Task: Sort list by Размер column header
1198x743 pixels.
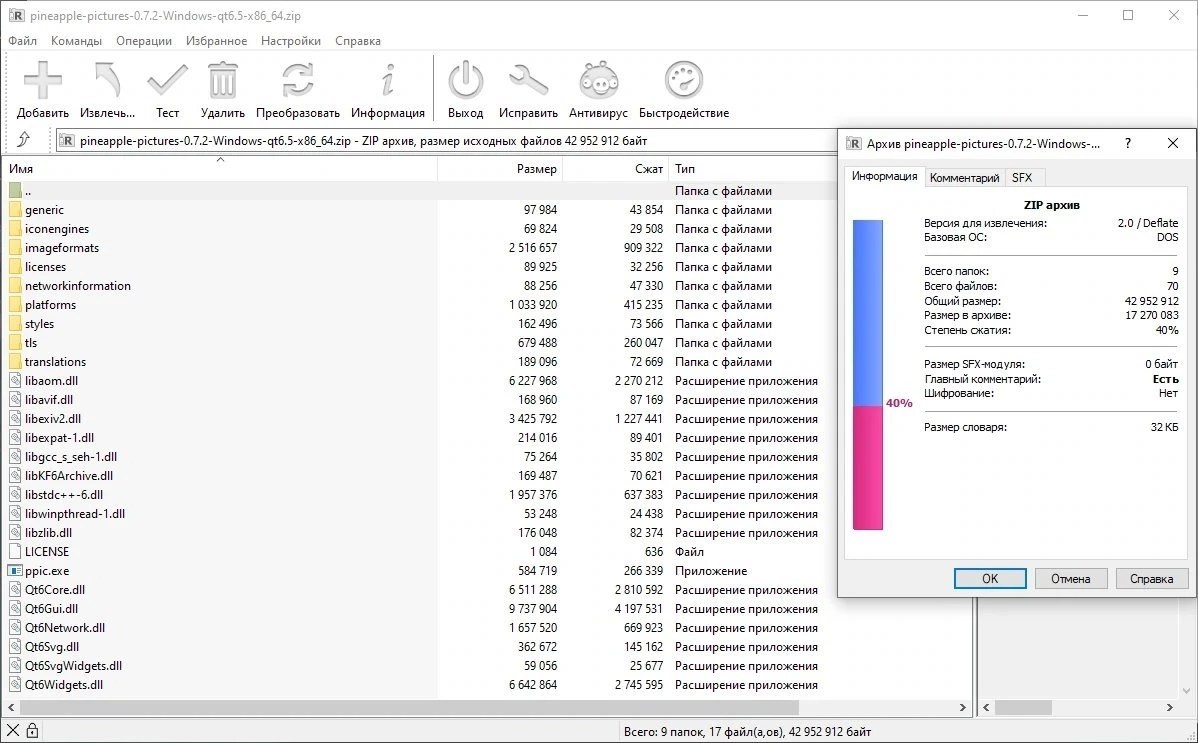Action: point(500,168)
